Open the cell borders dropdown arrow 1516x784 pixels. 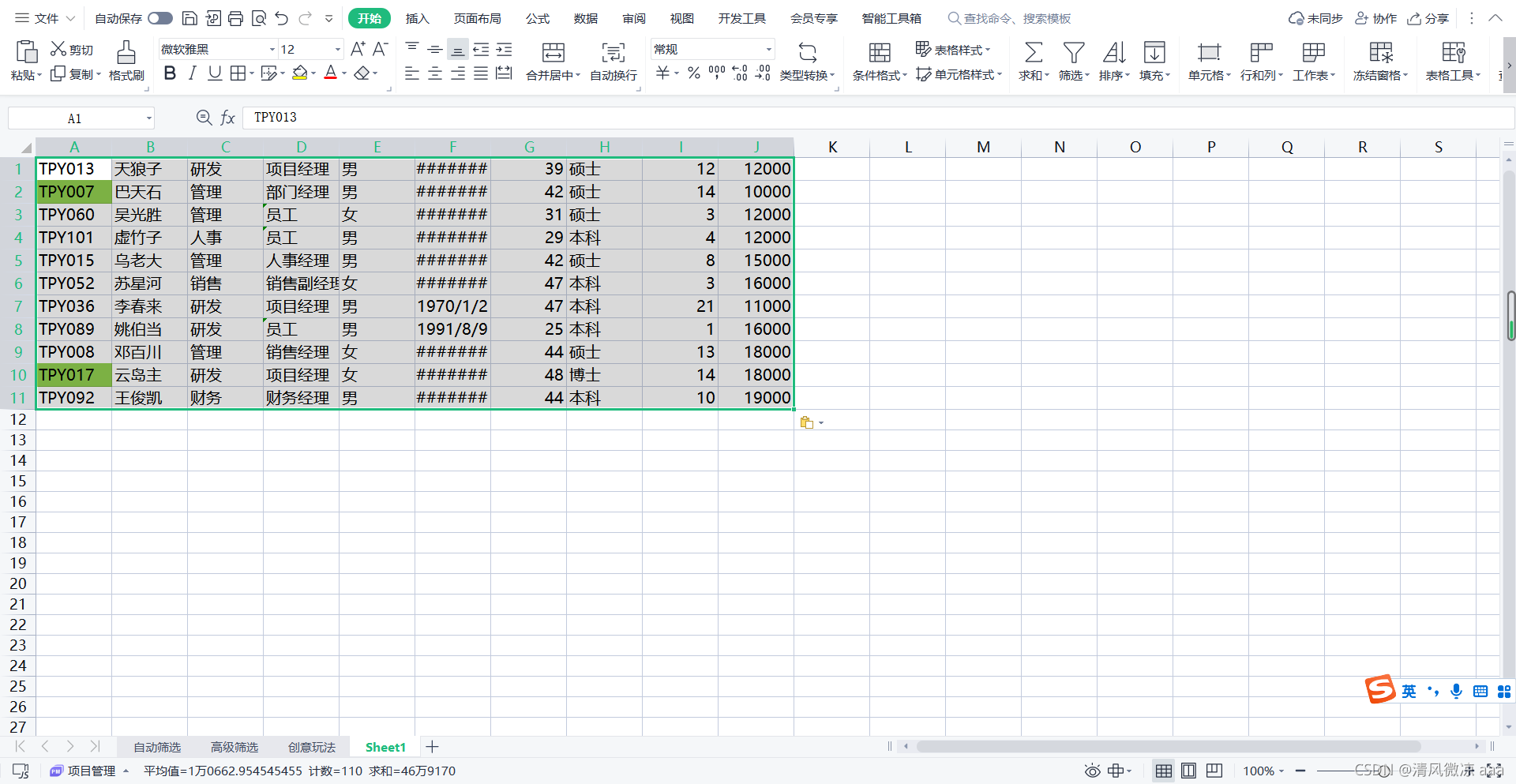(252, 73)
